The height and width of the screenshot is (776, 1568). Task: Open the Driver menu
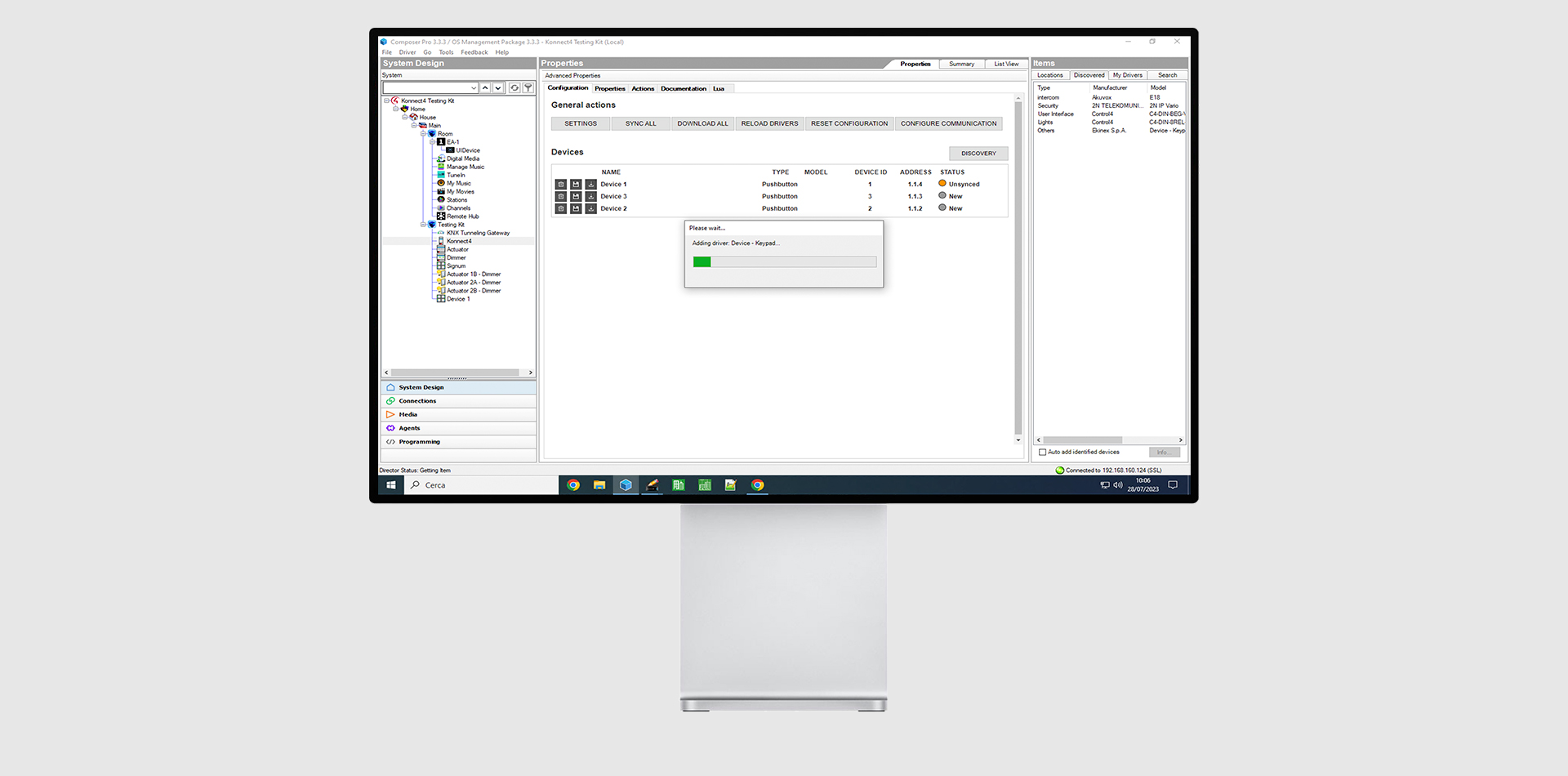click(x=408, y=52)
